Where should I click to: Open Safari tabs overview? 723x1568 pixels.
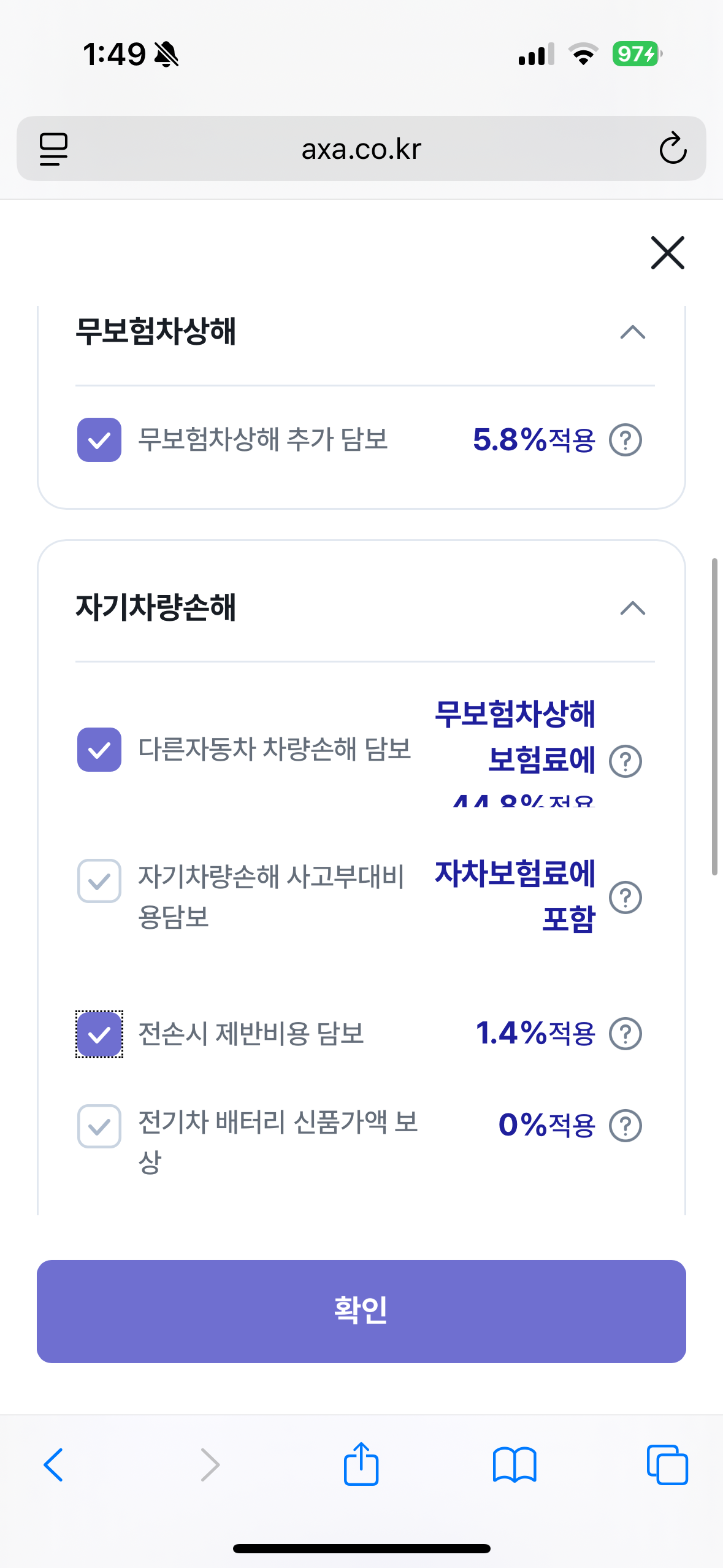coord(667,1465)
